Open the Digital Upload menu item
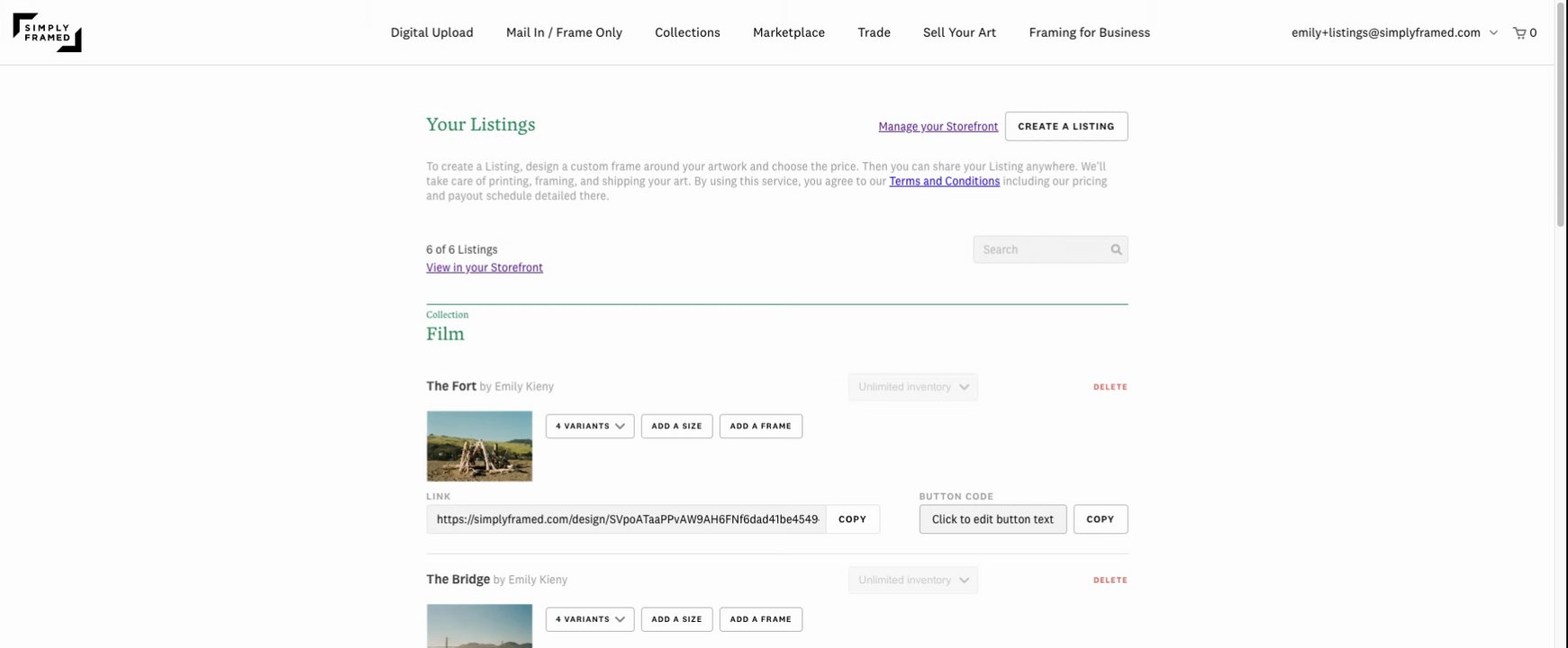 [x=431, y=33]
